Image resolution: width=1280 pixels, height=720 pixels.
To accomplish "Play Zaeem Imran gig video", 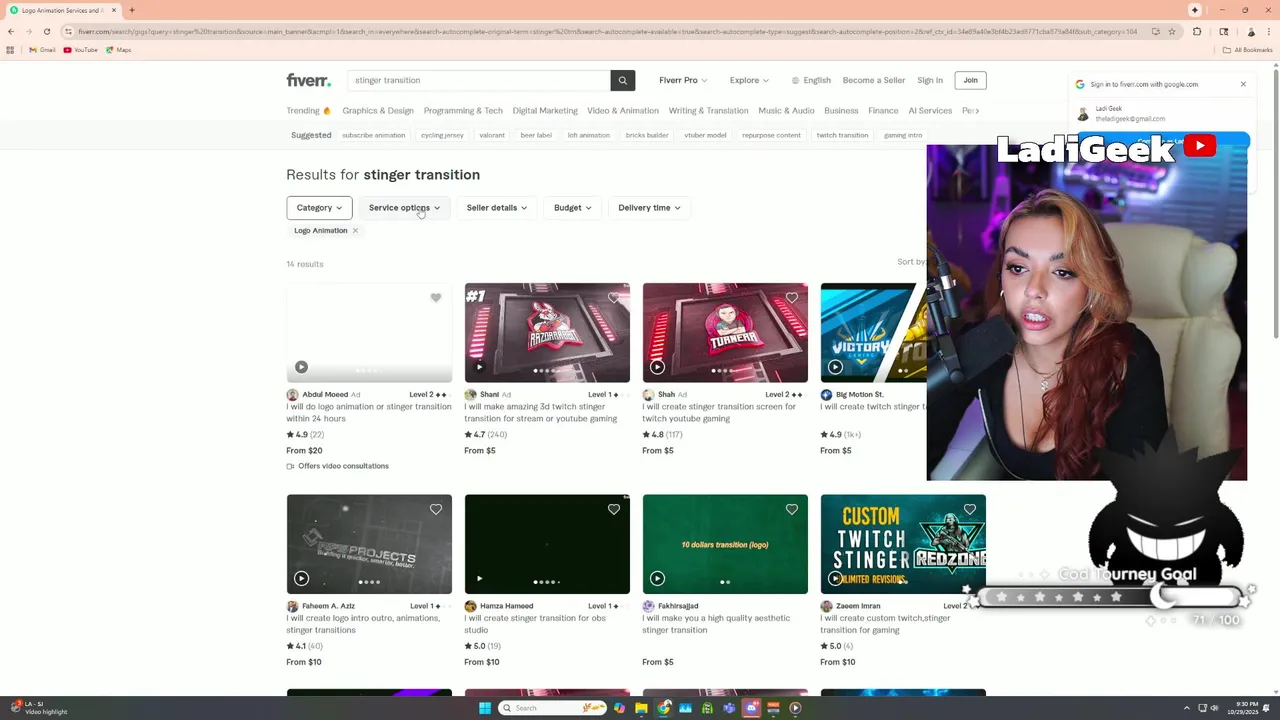I will (835, 578).
